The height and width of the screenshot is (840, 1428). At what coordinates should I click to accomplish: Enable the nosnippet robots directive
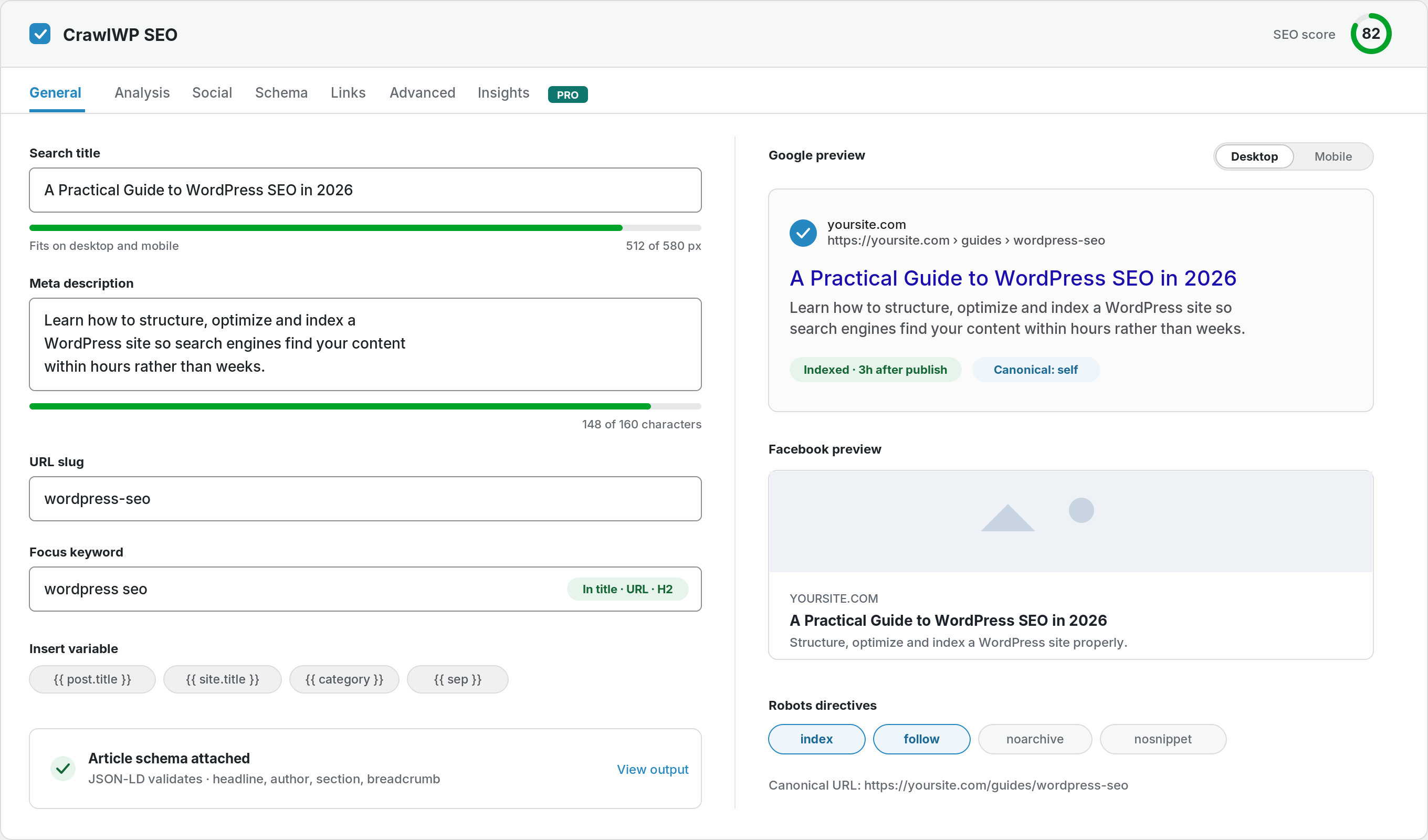pos(1162,739)
